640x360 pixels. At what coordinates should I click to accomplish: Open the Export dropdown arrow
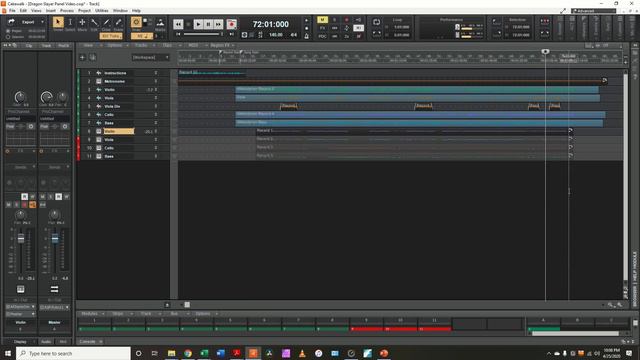(42, 22)
